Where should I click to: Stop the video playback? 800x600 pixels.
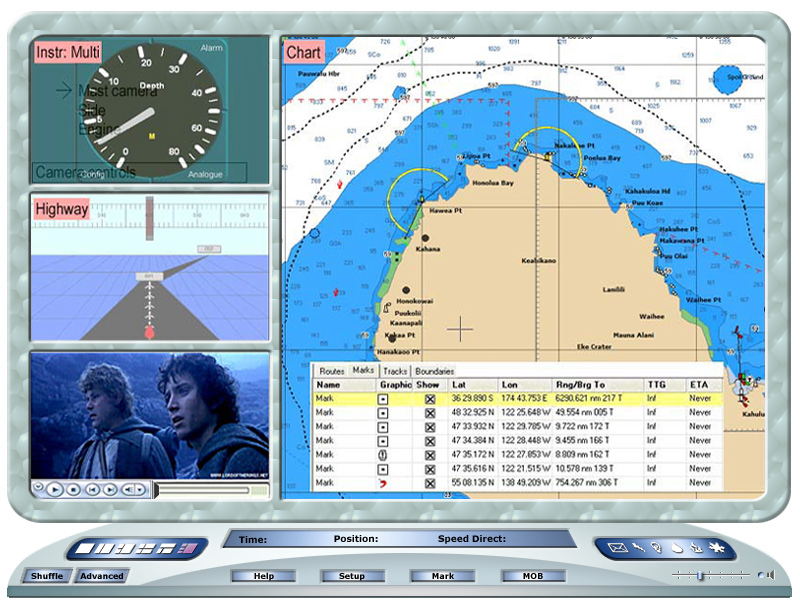[73, 490]
